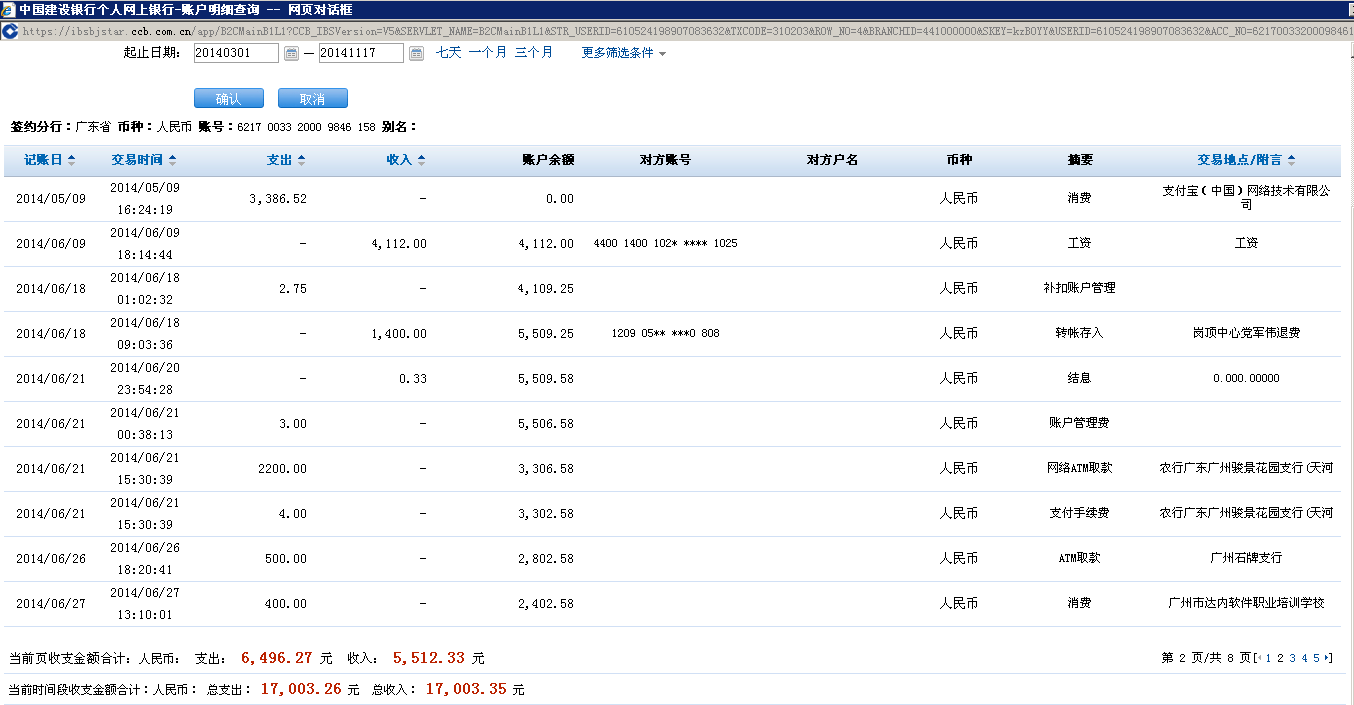Open the end date calendar picker
Screen dimensions: 1354x705
[417, 53]
